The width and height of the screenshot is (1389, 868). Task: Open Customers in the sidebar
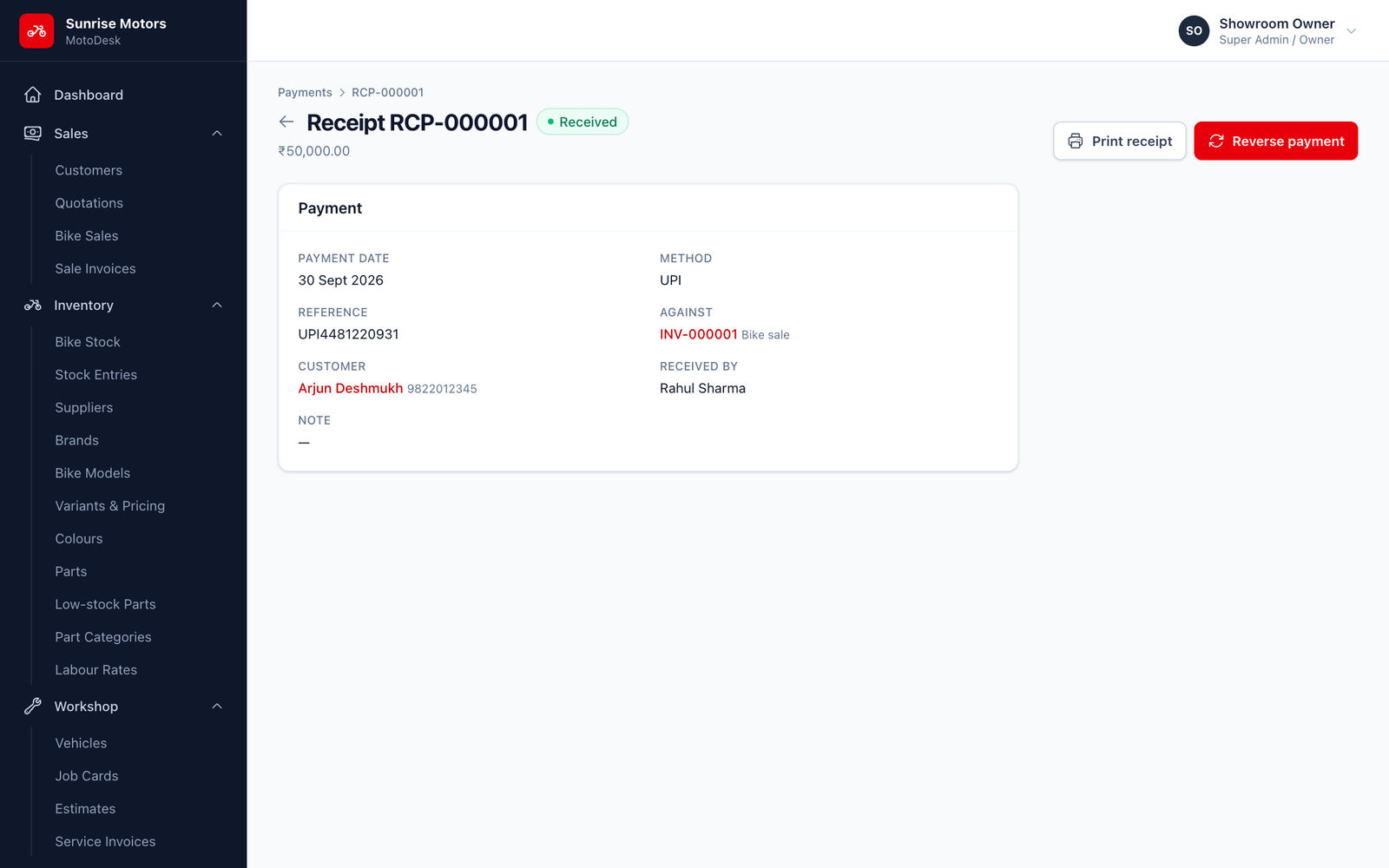tap(89, 170)
